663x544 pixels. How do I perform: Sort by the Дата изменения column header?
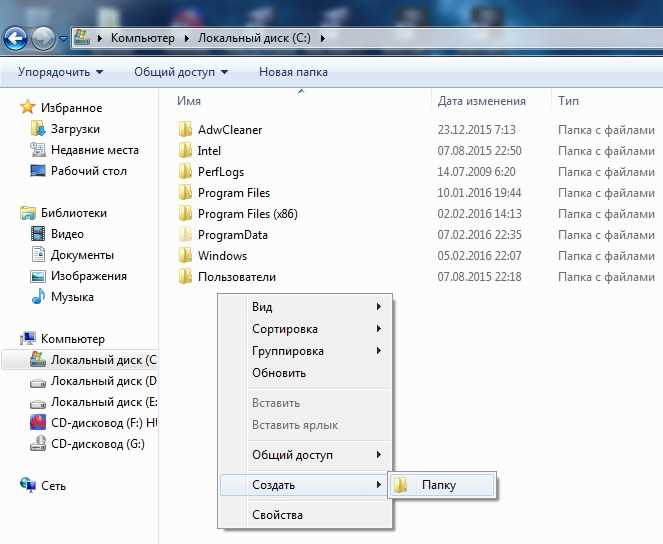pyautogui.click(x=481, y=101)
